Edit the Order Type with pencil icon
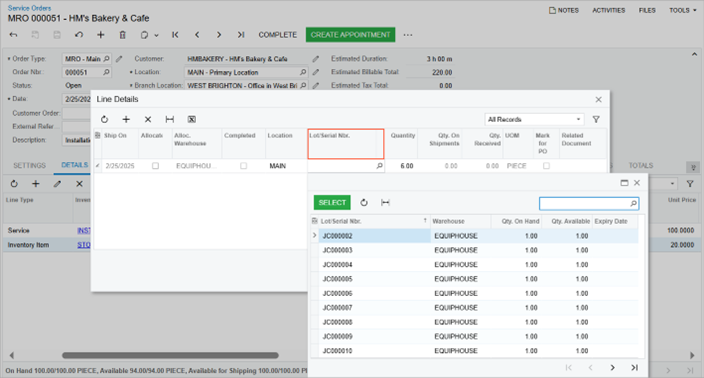Screen dimensions: 704x378 pos(119,59)
